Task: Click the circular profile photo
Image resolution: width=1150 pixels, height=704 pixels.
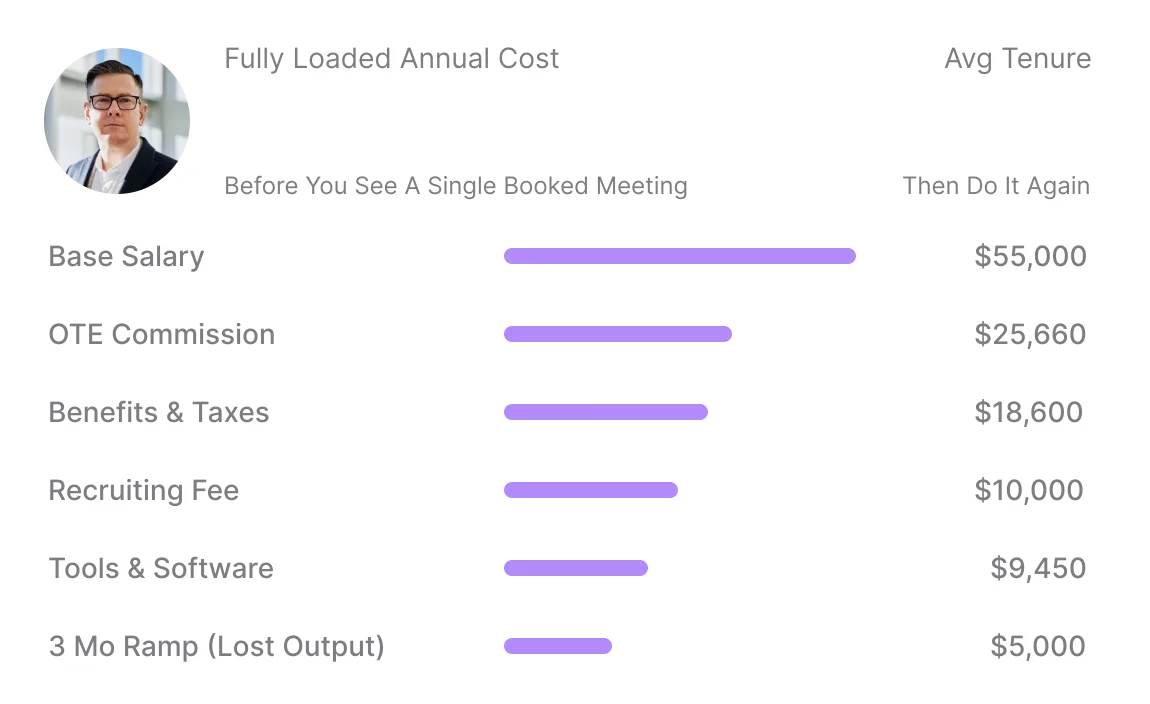Action: (x=117, y=121)
